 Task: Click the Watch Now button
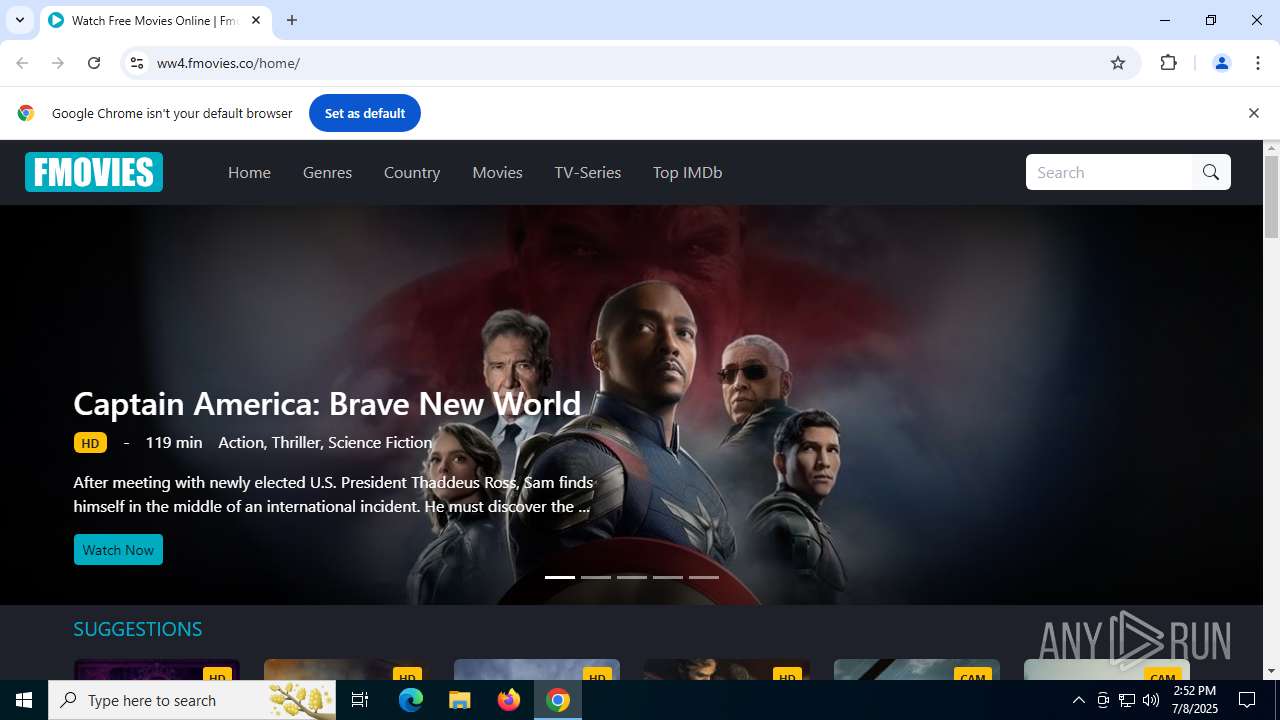118,550
